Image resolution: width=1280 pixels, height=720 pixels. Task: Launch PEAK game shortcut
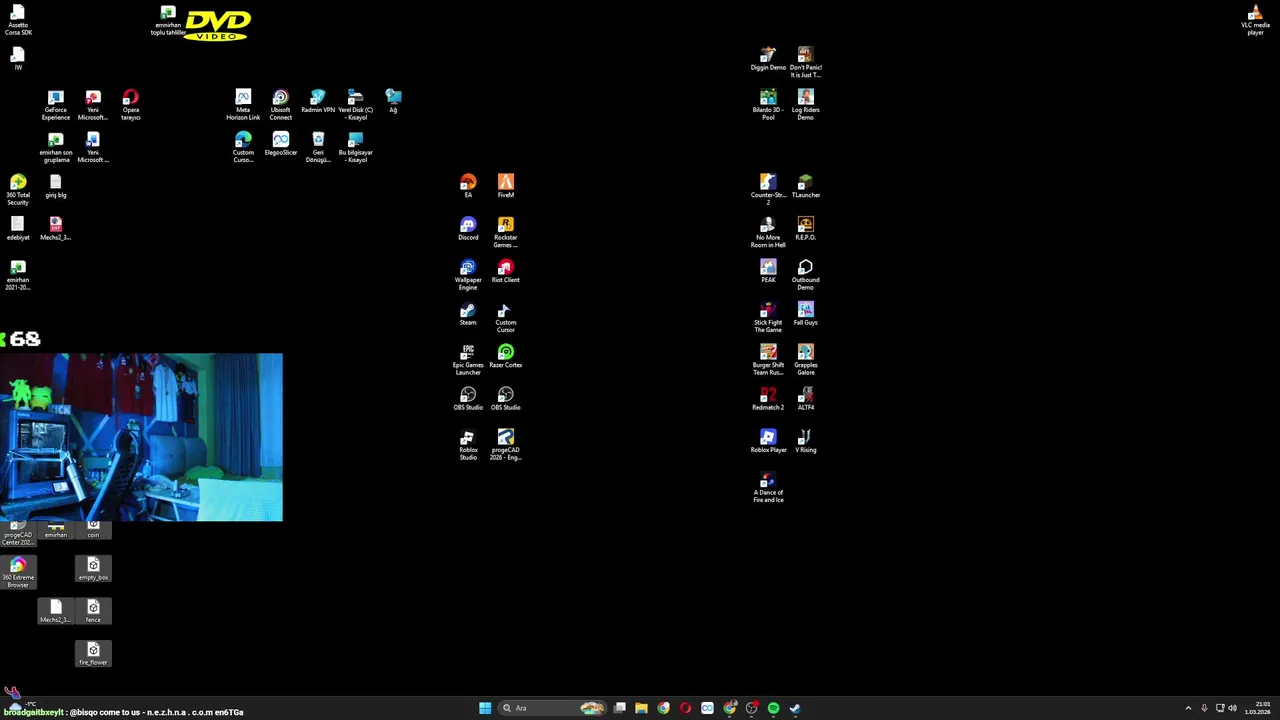click(768, 271)
